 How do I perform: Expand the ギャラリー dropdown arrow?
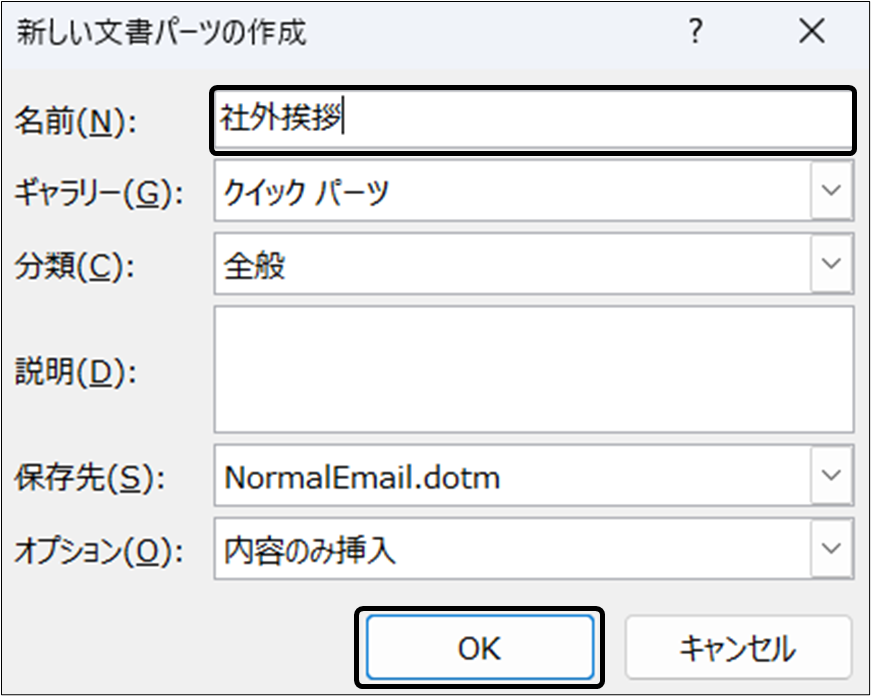pos(832,191)
